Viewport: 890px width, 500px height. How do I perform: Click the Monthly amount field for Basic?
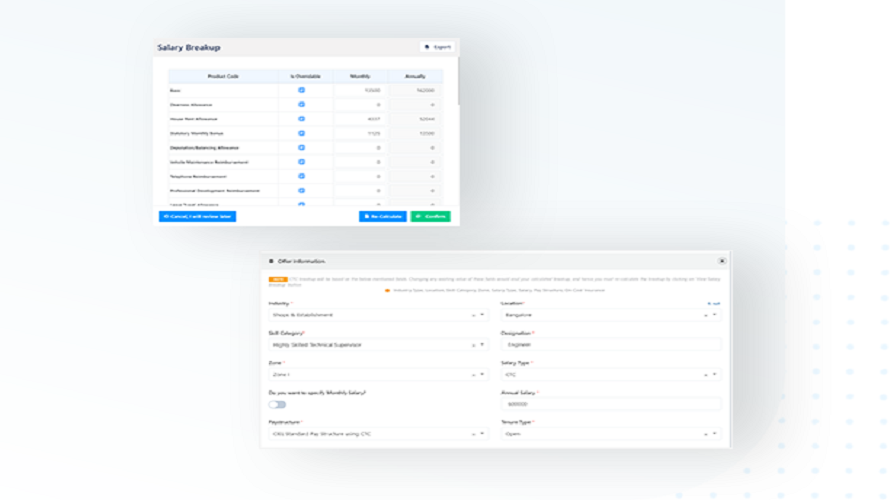tap(360, 90)
